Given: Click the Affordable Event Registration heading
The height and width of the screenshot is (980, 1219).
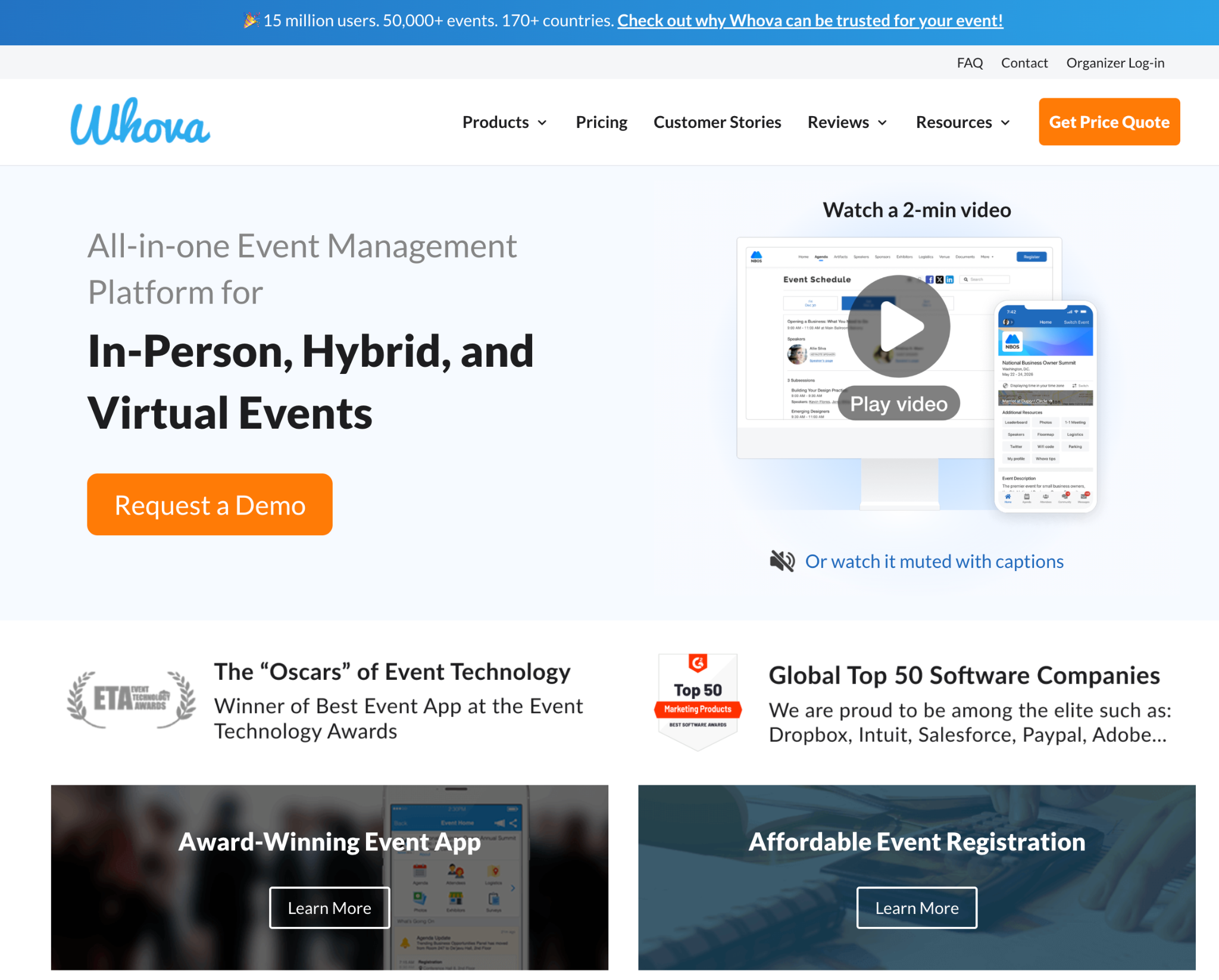Looking at the screenshot, I should coord(917,842).
